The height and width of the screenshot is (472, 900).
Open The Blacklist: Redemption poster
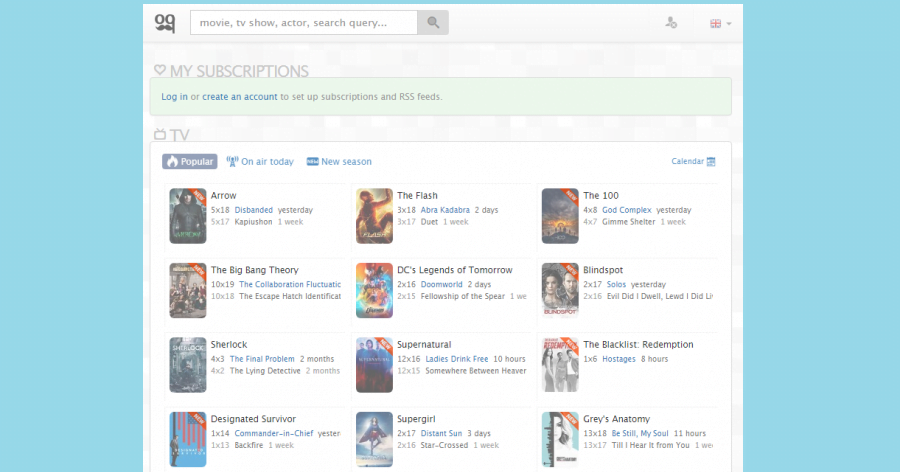tap(560, 365)
